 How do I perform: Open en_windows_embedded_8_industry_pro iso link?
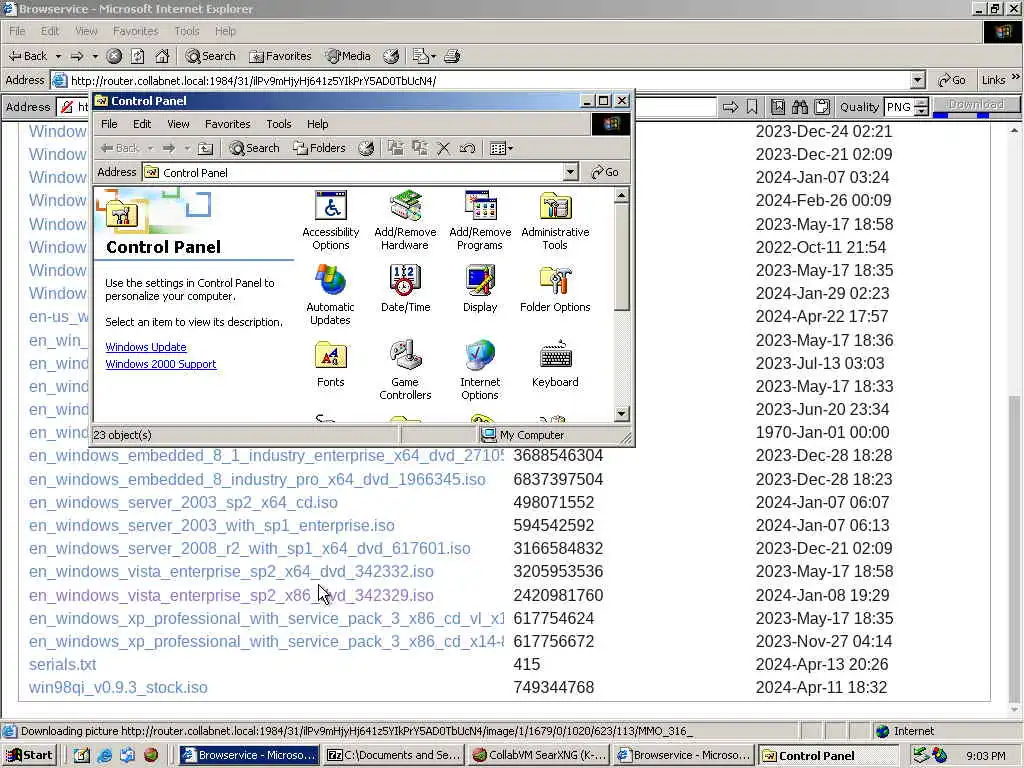(257, 479)
